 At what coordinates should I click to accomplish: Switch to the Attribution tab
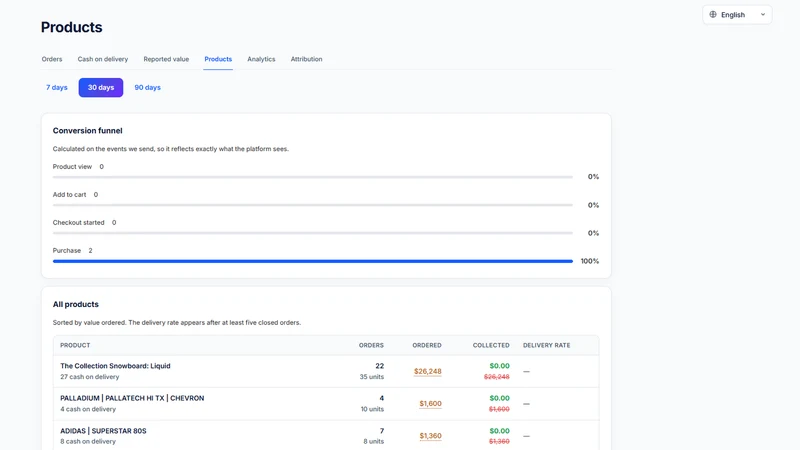coord(306,59)
